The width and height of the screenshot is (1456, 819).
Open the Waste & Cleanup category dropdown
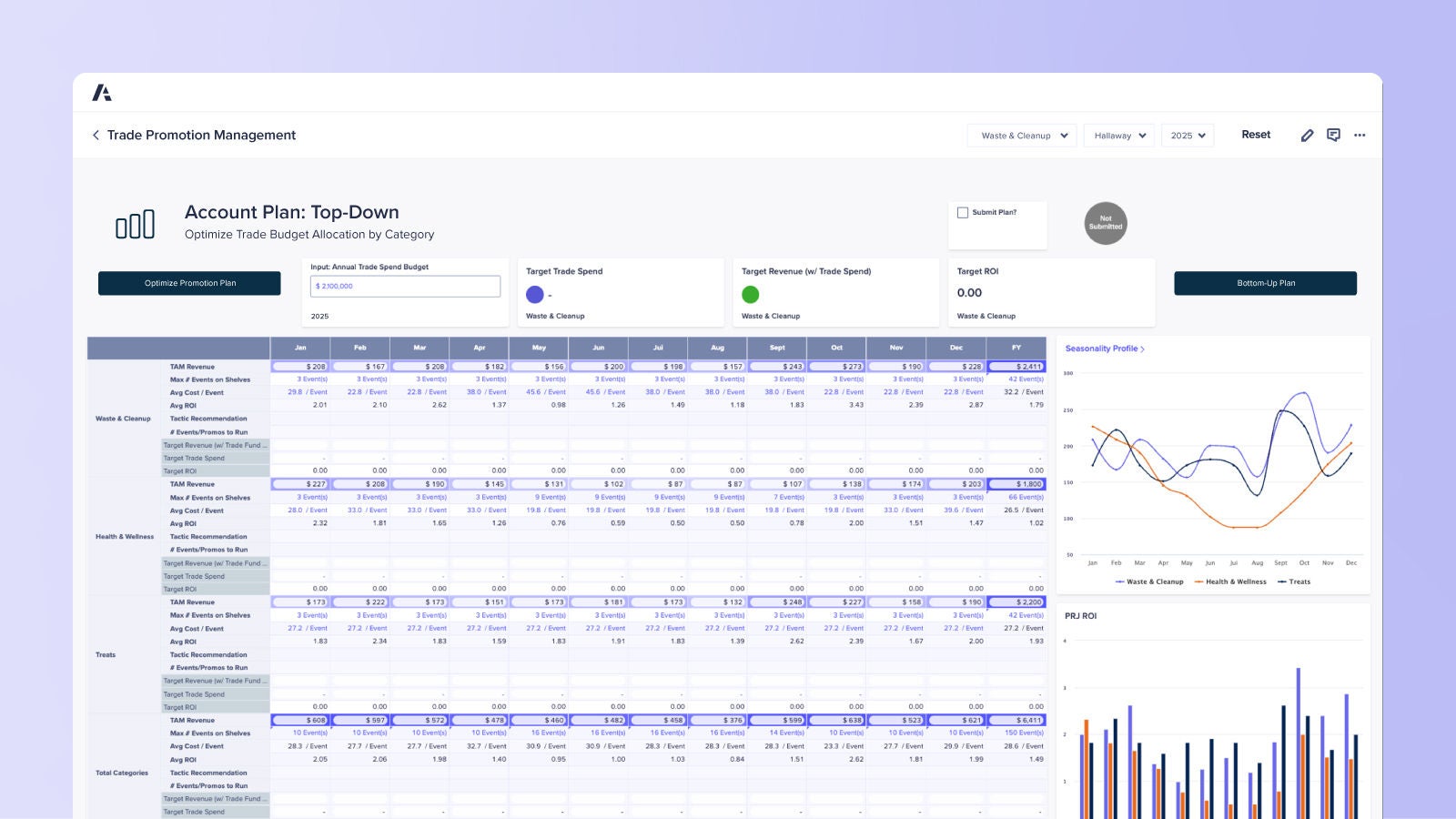(x=1021, y=135)
